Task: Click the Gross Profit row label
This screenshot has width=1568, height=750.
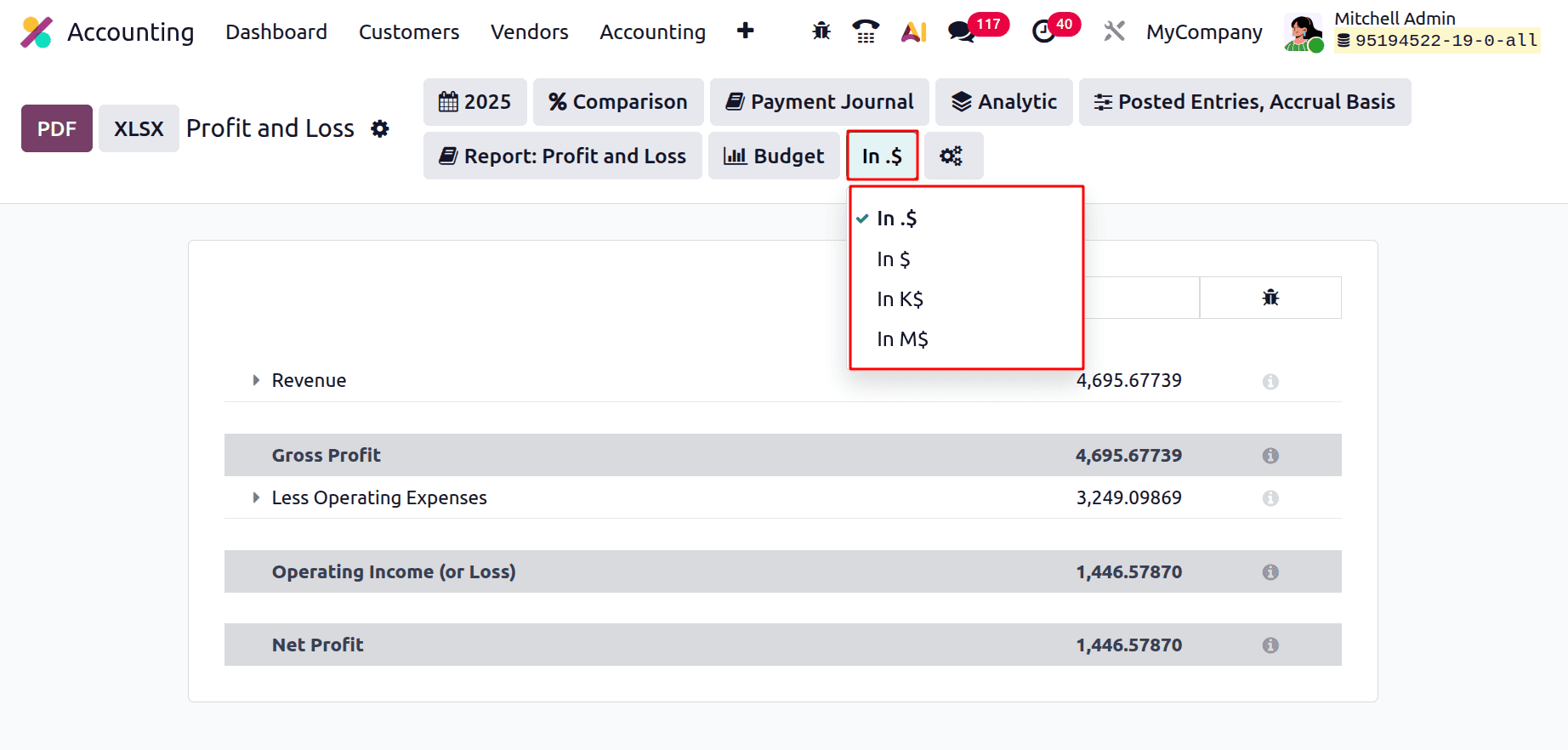Action: point(327,455)
